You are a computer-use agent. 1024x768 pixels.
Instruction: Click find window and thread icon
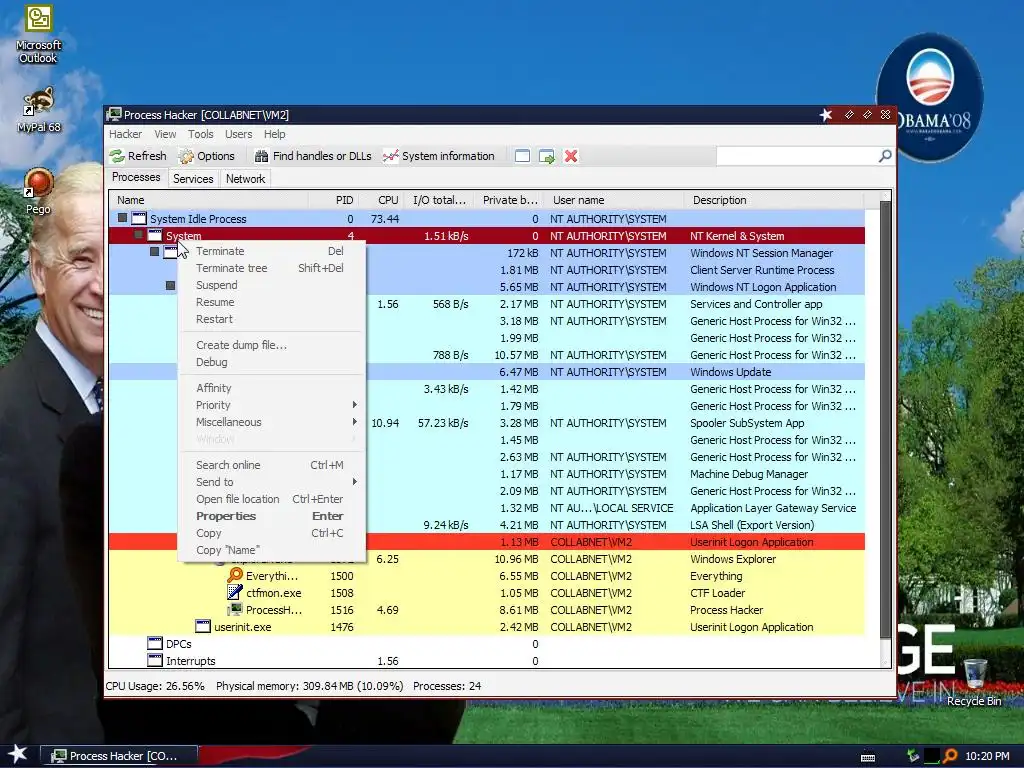tap(547, 156)
